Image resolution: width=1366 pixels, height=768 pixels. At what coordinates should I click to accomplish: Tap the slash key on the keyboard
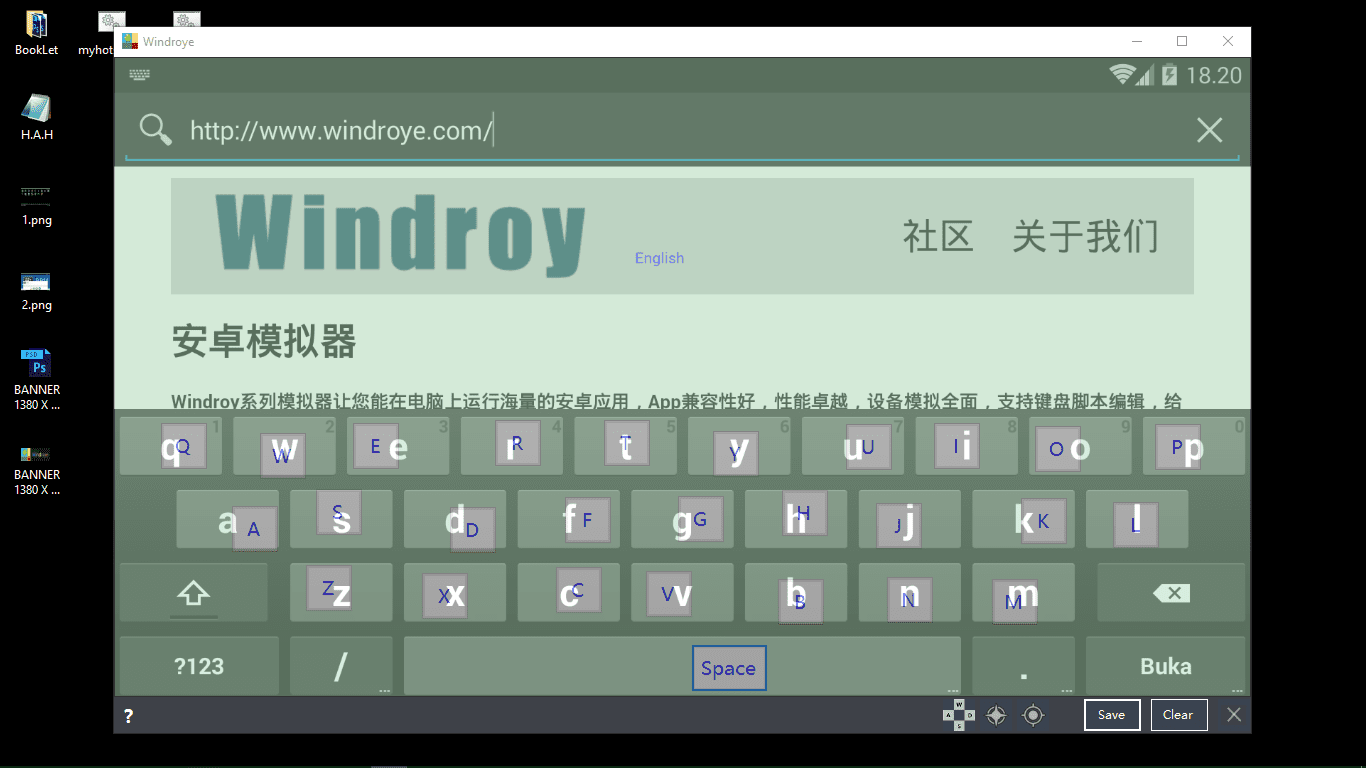(x=341, y=666)
